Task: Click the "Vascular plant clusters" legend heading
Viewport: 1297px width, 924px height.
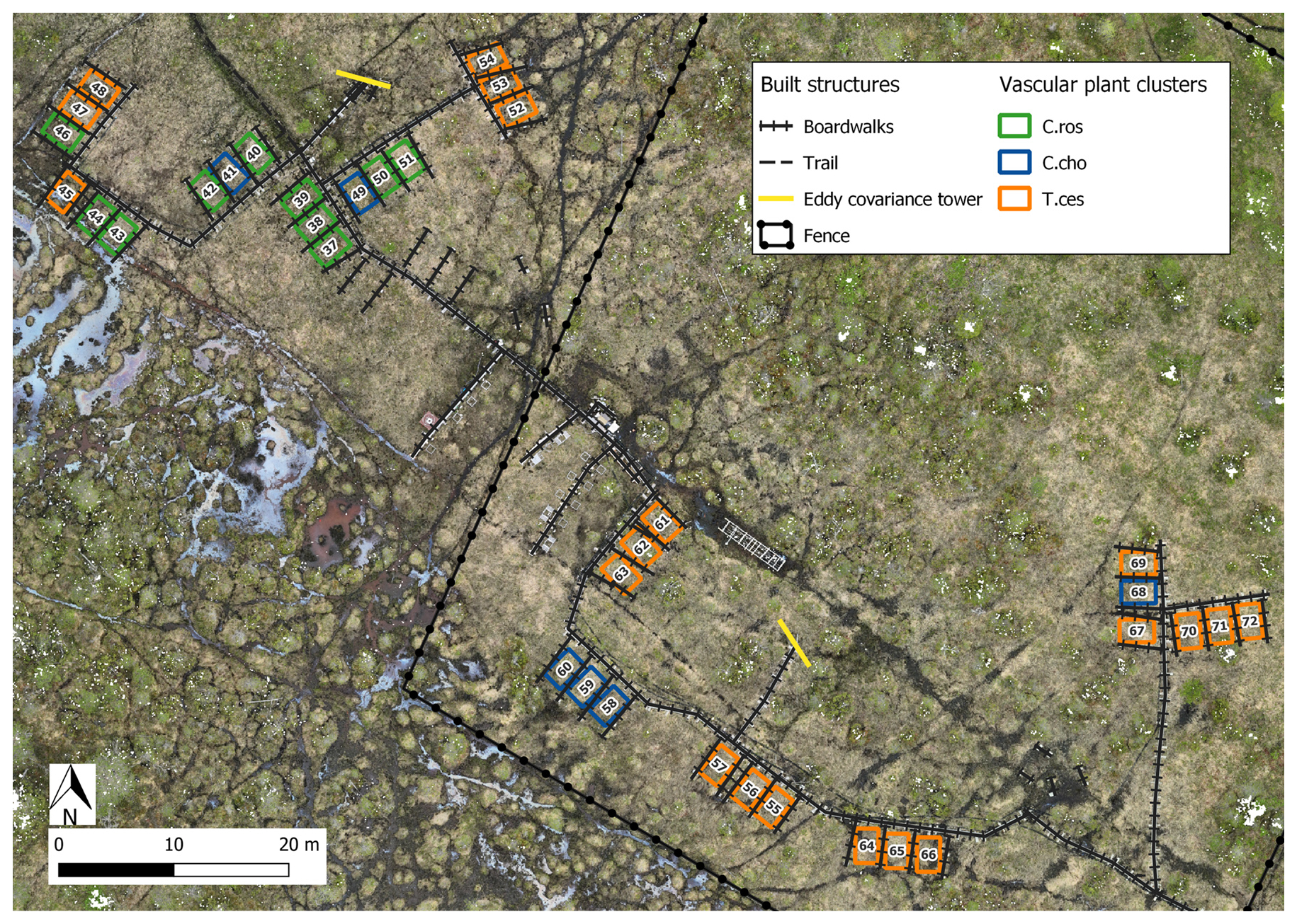Action: click(1102, 85)
